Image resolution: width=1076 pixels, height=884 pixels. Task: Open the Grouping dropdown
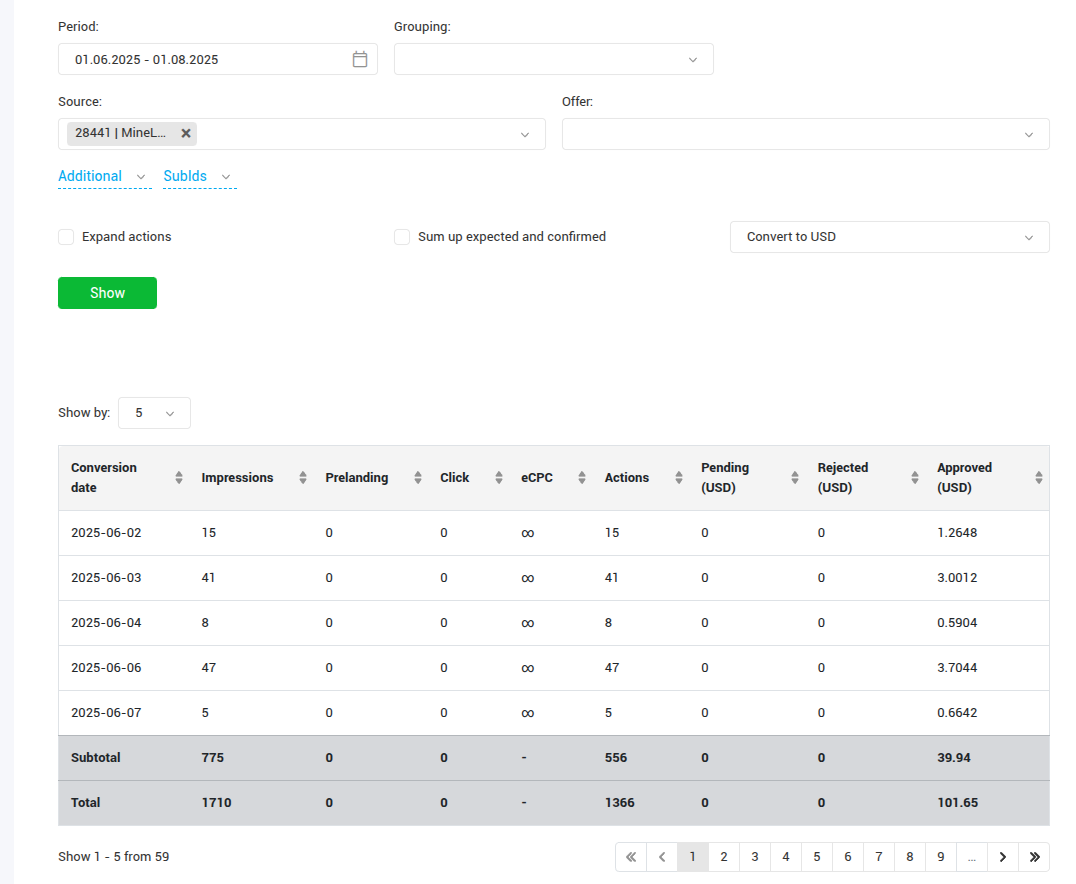(x=553, y=60)
